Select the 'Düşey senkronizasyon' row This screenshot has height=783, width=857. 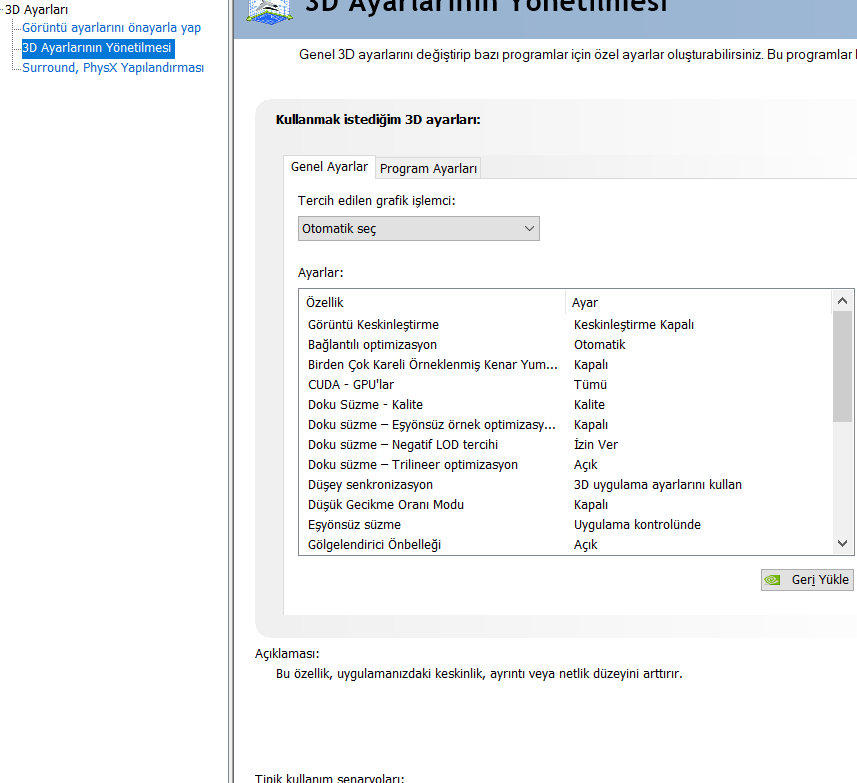pyautogui.click(x=566, y=485)
